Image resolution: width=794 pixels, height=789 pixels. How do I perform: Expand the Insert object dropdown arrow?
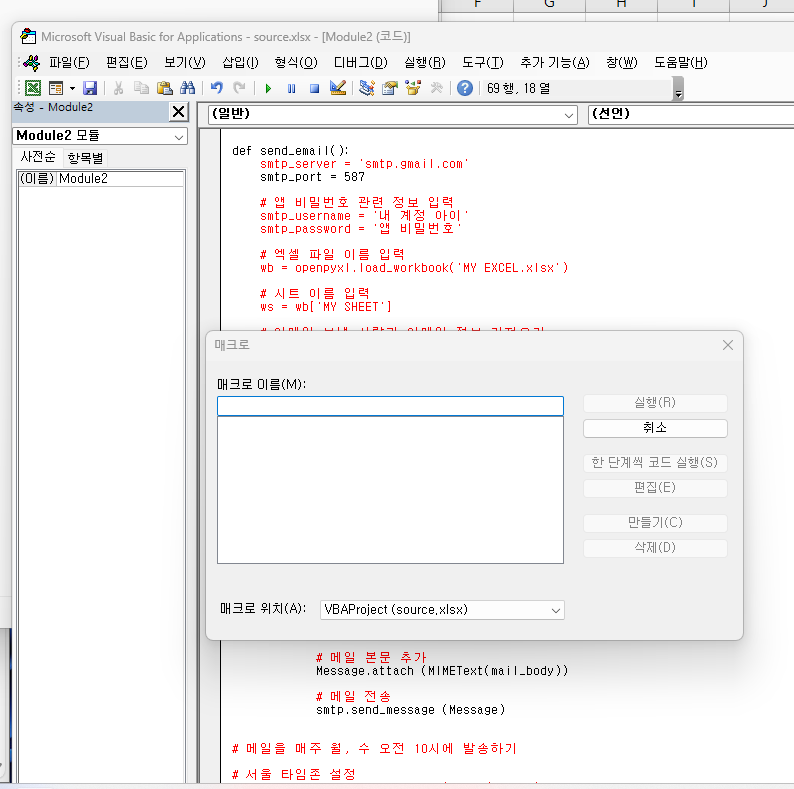(x=72, y=89)
